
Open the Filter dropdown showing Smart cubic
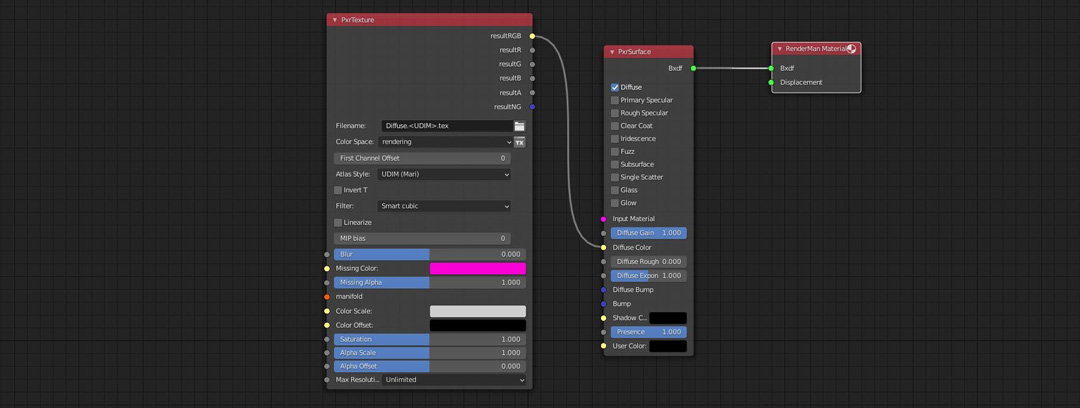click(444, 206)
